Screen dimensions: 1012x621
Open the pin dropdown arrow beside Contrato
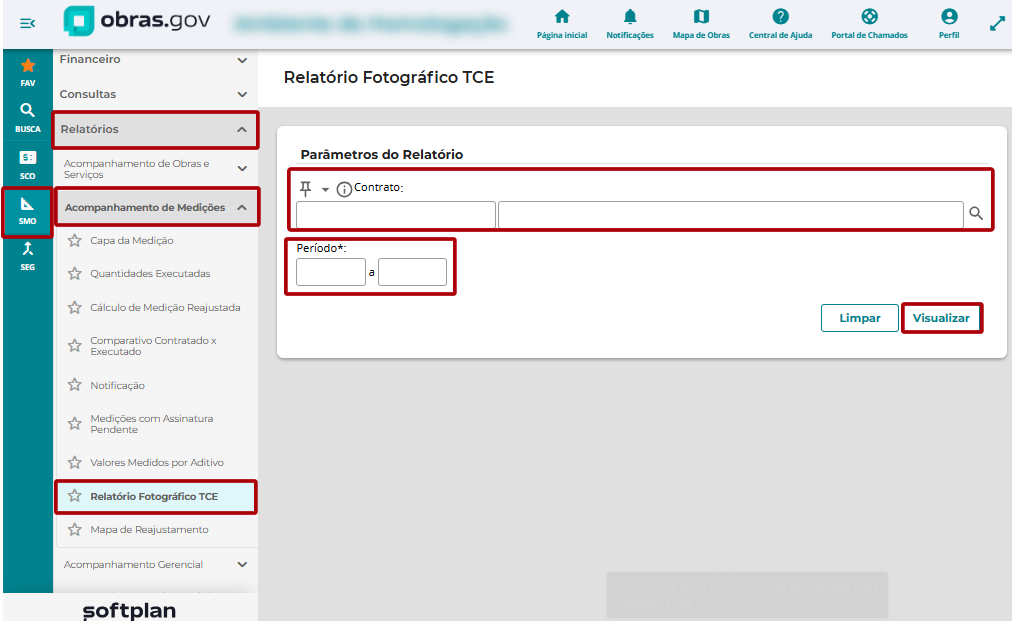point(325,190)
